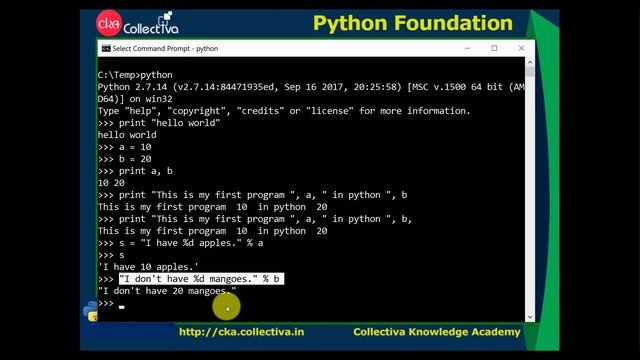Image resolution: width=640 pixels, height=360 pixels.
Task: Click the 'C:\Temp>python' line
Action: coord(135,75)
